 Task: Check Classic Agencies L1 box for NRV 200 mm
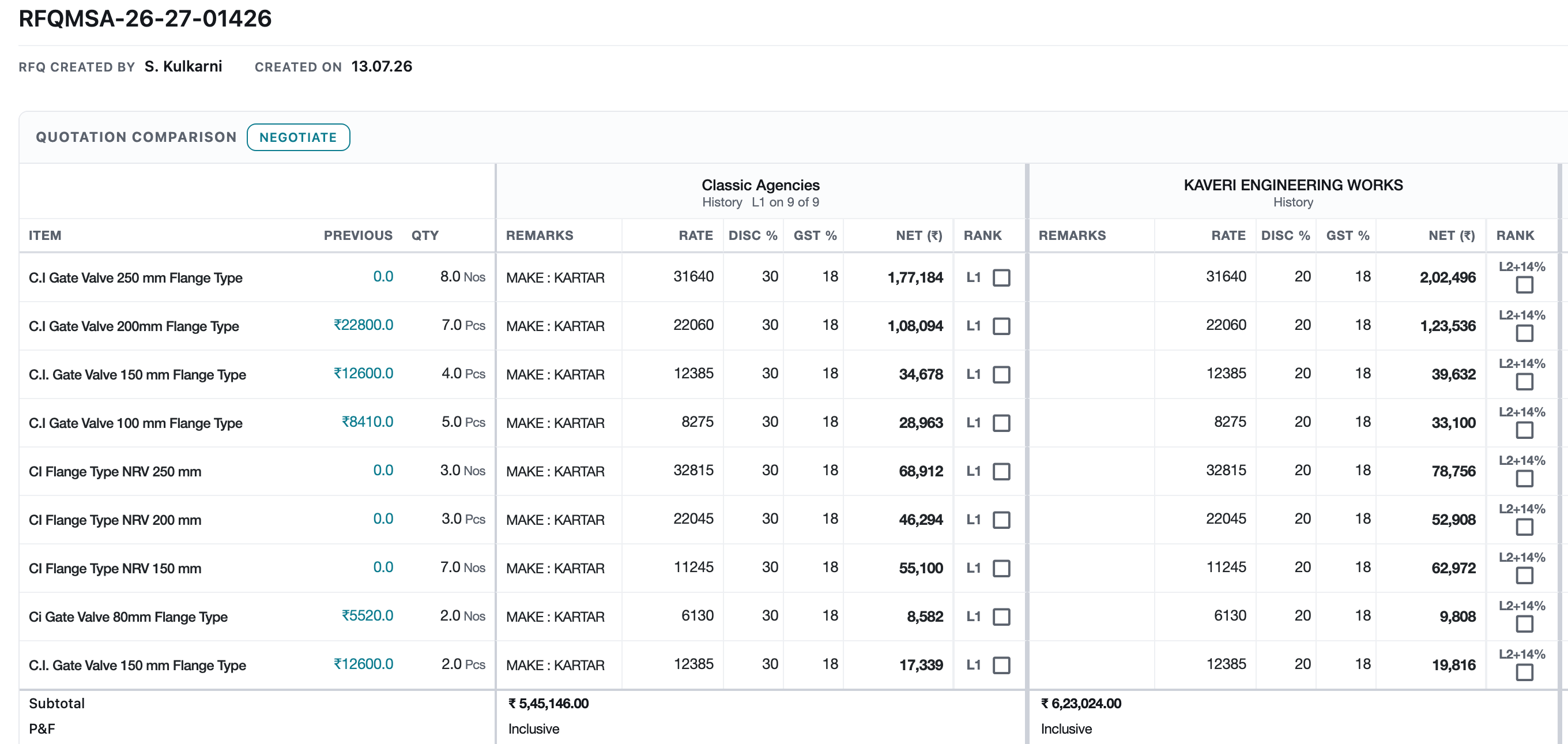pos(1001,520)
